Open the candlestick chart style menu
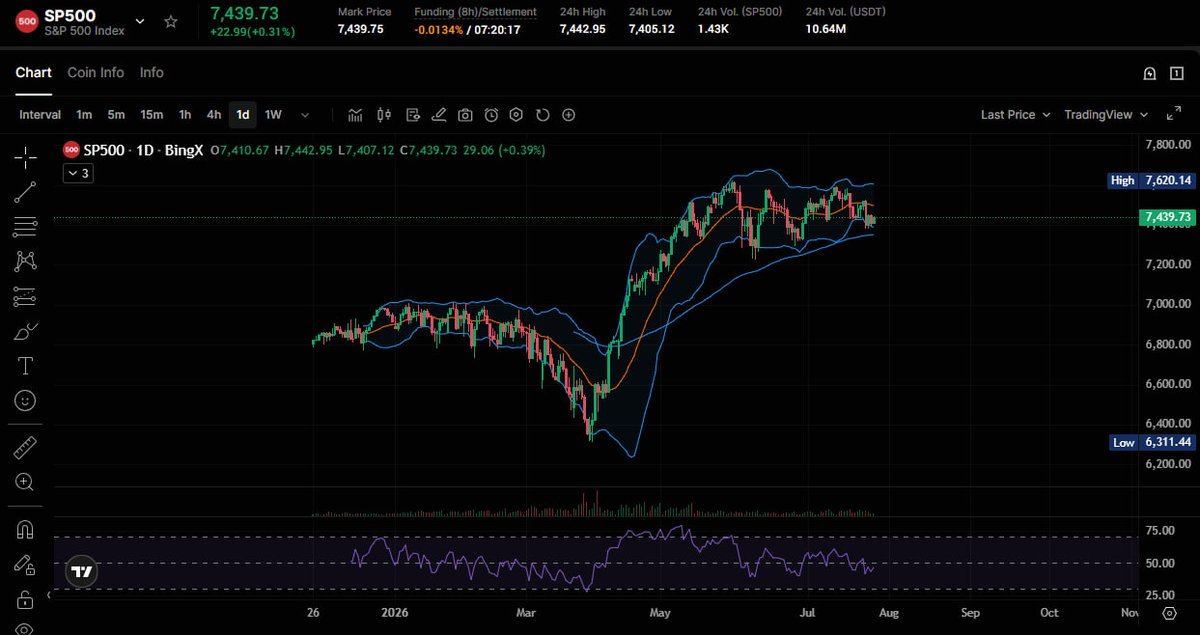Image resolution: width=1200 pixels, height=635 pixels. [384, 115]
